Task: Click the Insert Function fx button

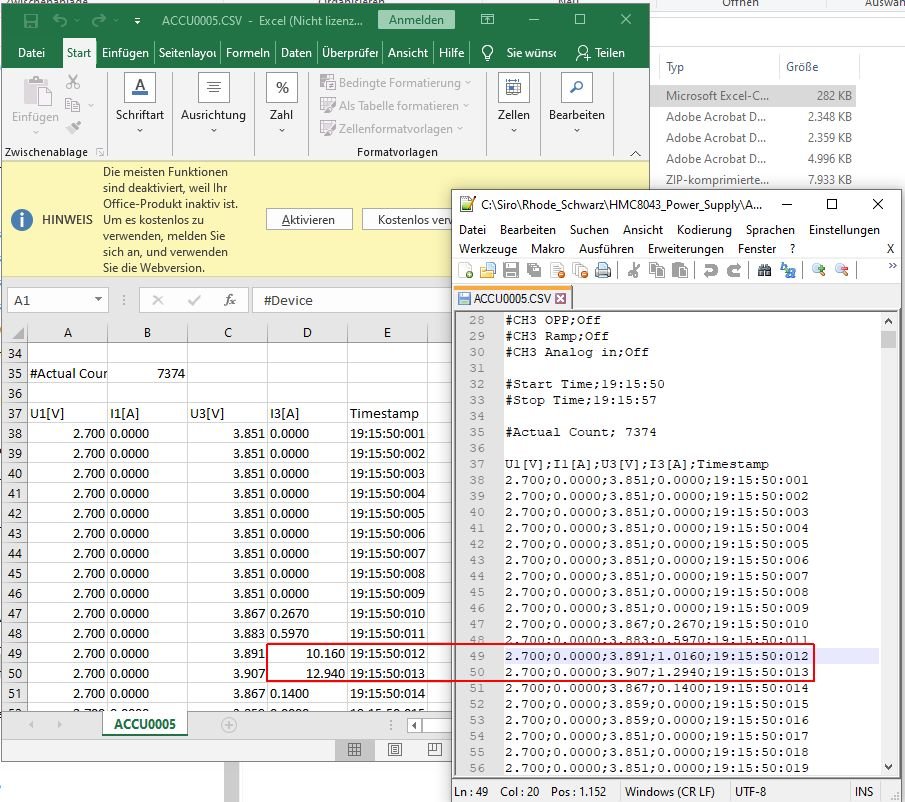Action: (230, 300)
